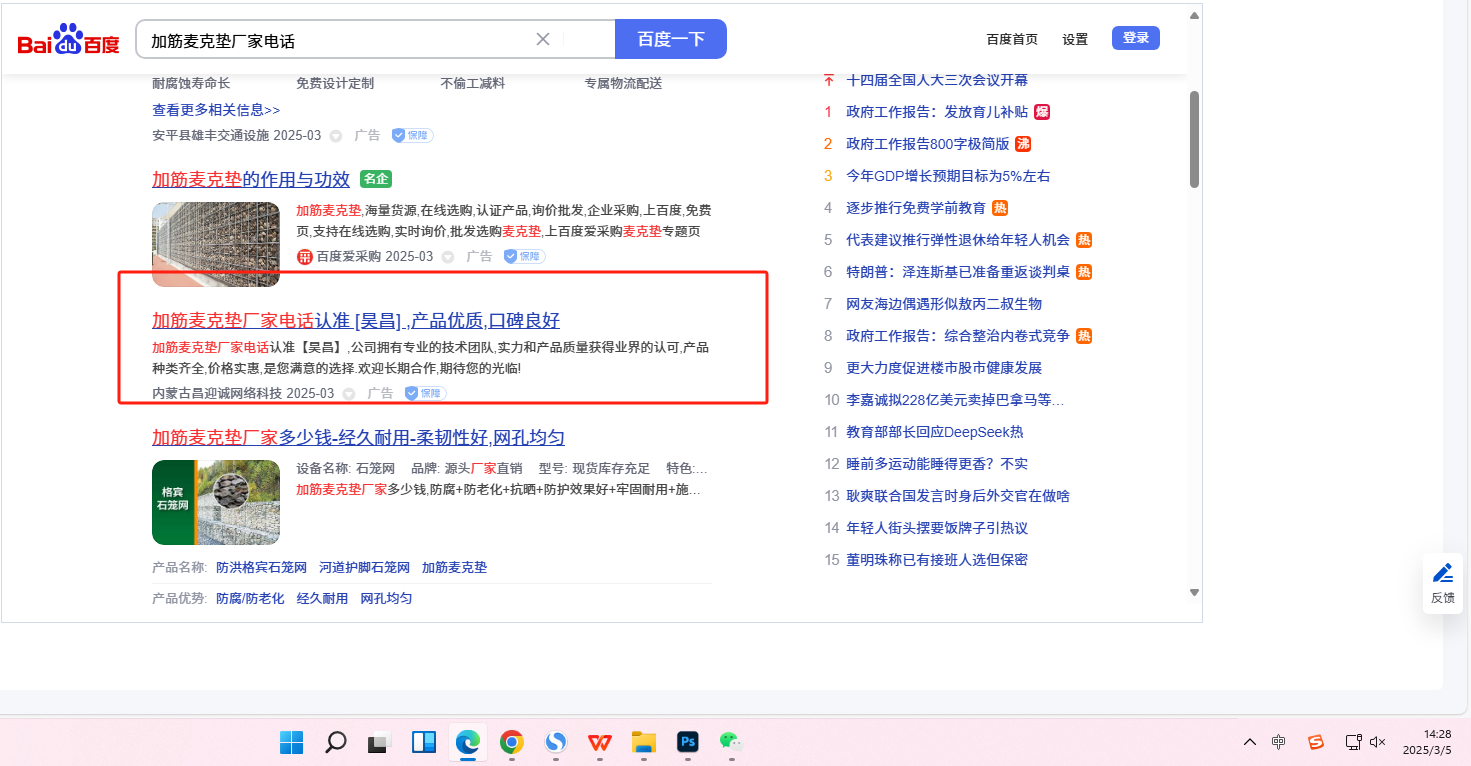Screen dimensions: 1471x766
Task: Toggle the 中 input method indicator
Action: click(1278, 742)
